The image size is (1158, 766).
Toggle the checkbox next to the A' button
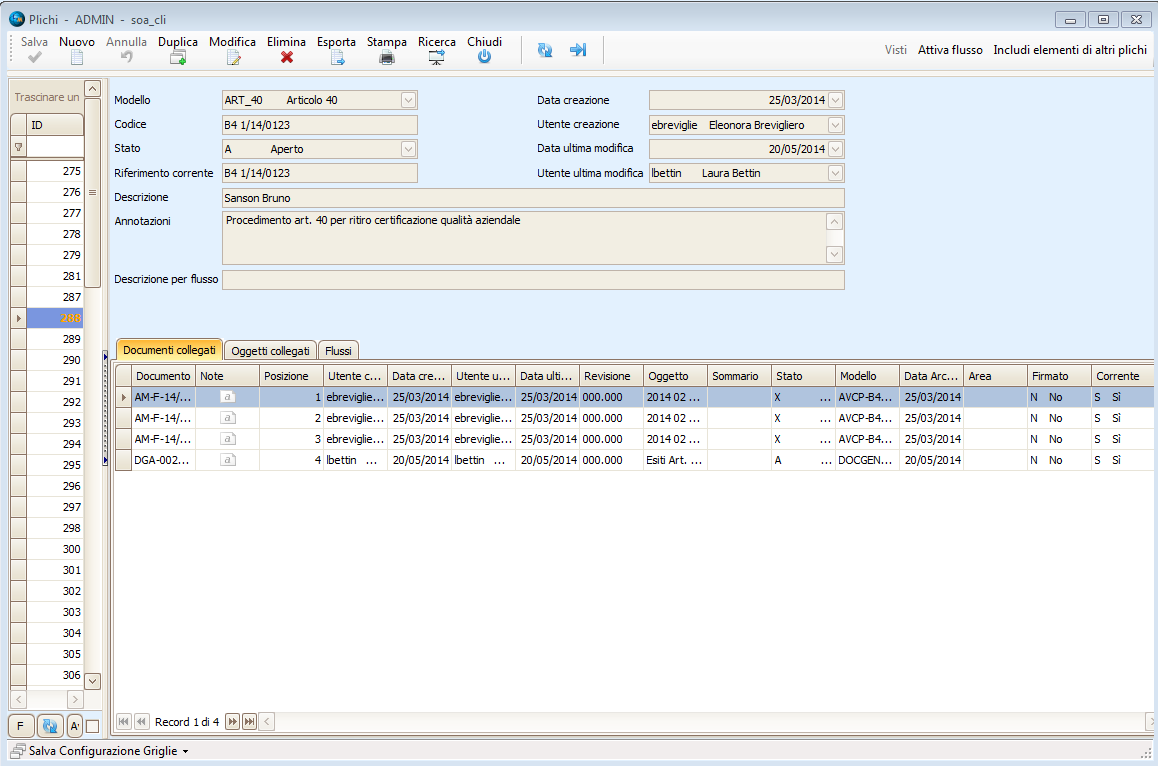tap(92, 726)
